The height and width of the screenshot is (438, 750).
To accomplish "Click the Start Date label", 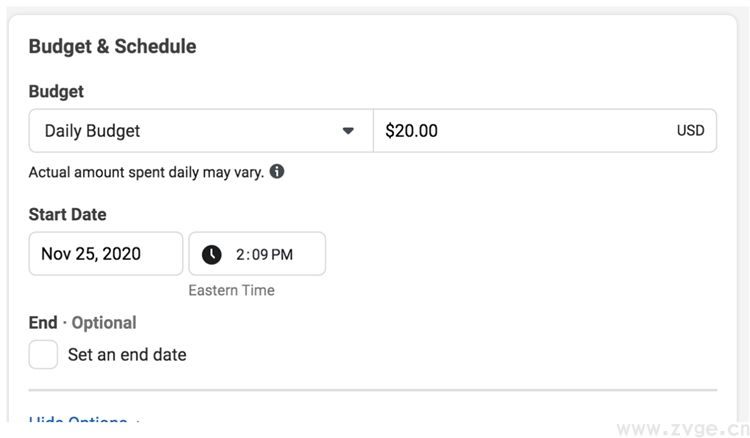I will [67, 214].
